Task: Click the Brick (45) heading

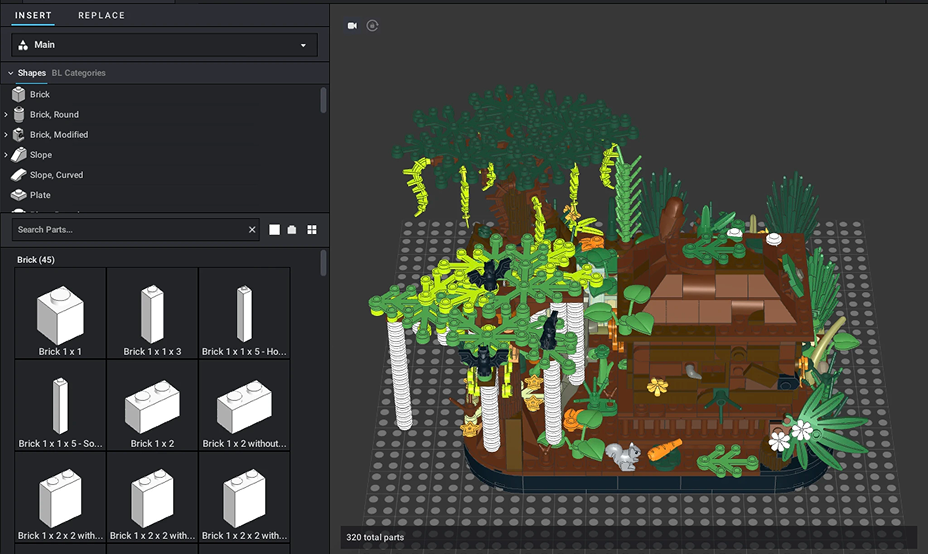Action: [x=36, y=259]
